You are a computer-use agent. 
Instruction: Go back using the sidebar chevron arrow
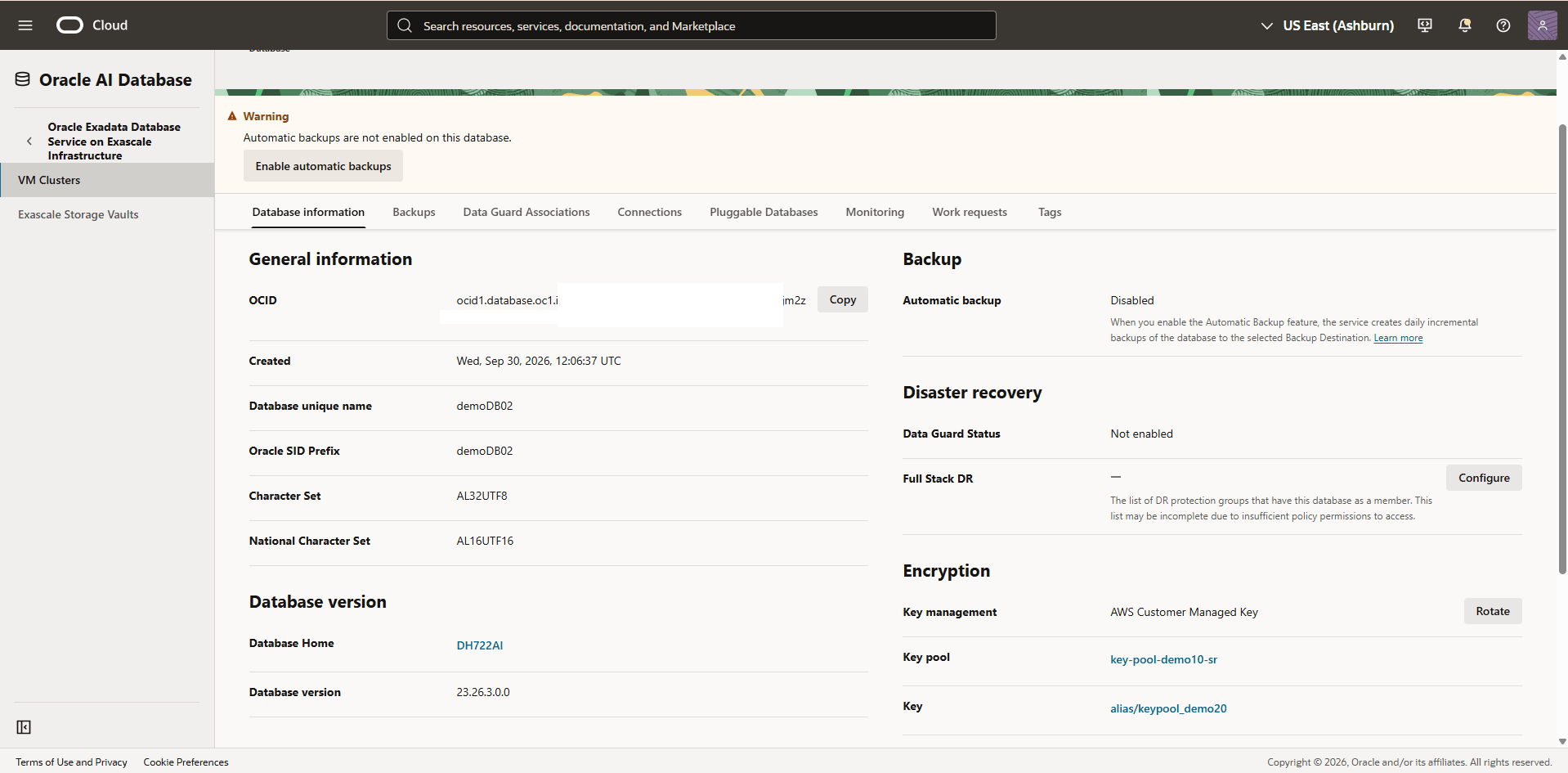(x=29, y=141)
